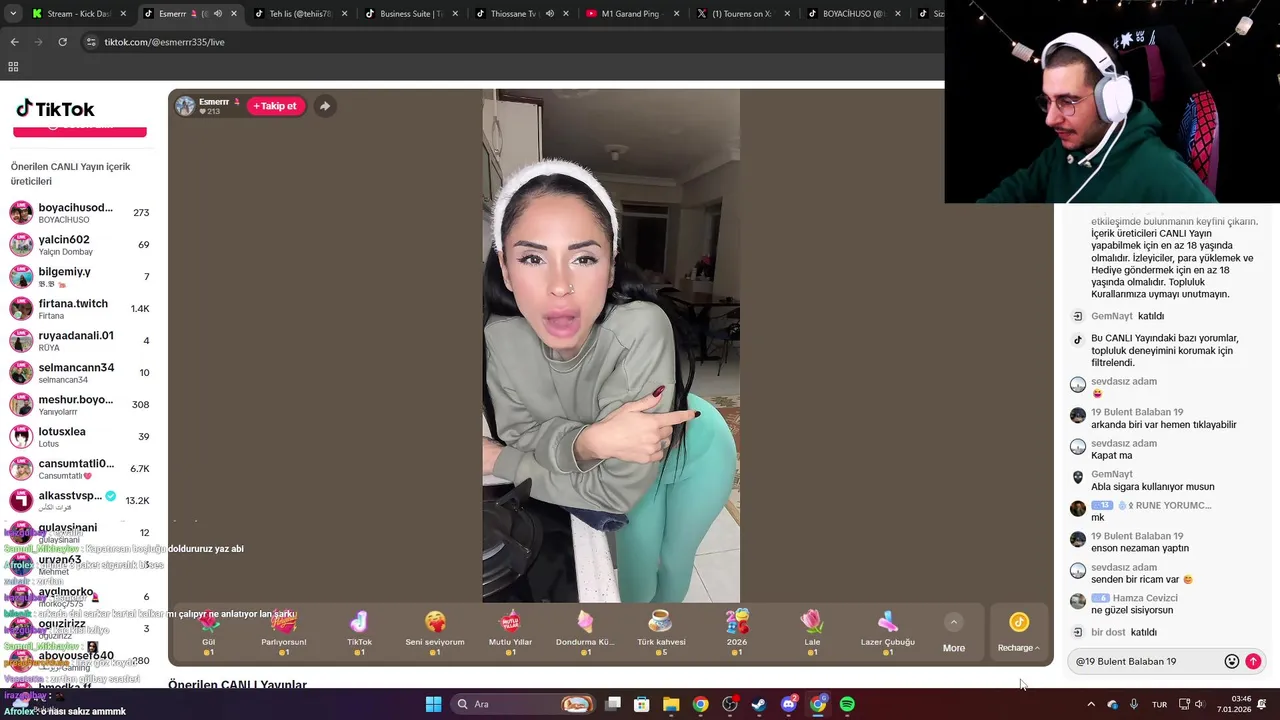Send the Parlıyorsun gift
This screenshot has height=720, width=1280.
pos(283,630)
